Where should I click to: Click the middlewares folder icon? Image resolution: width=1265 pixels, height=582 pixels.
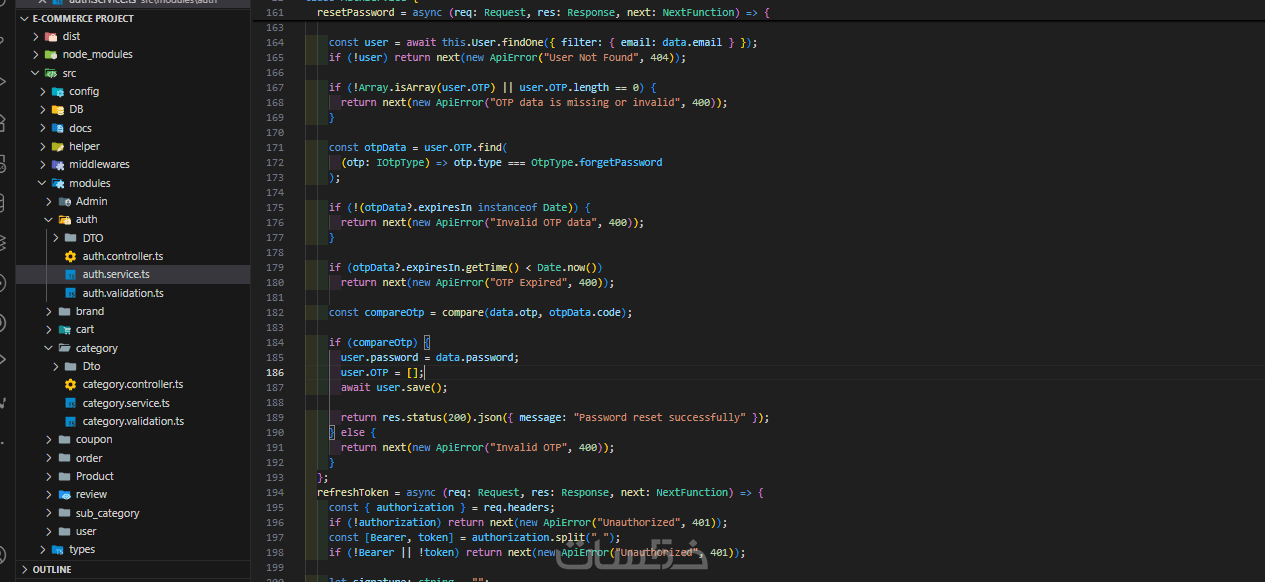click(x=57, y=164)
